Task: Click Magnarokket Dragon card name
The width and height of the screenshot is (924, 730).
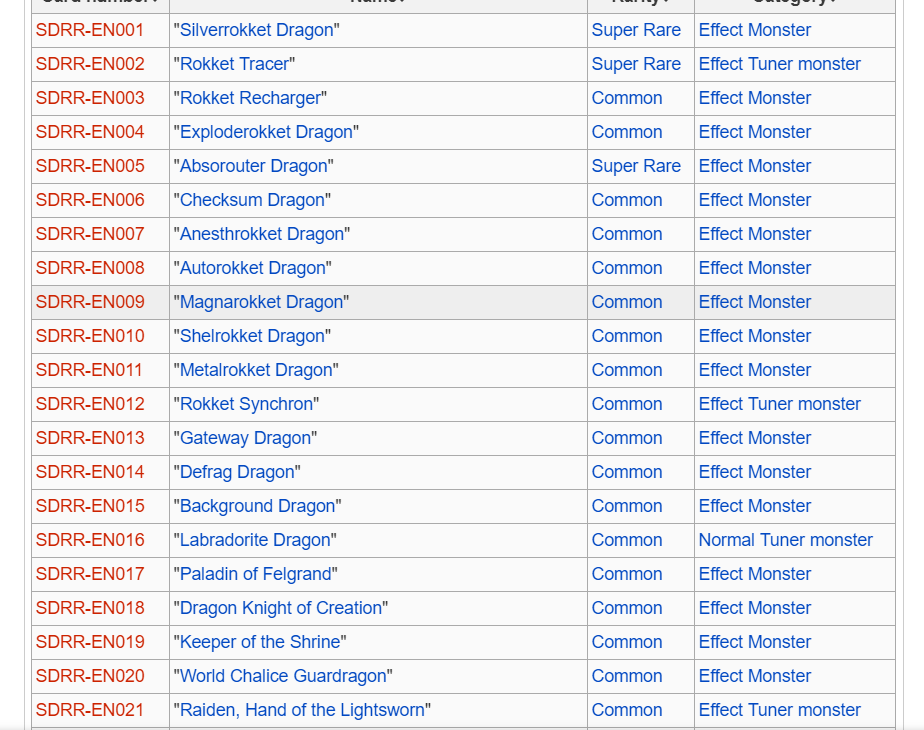Action: coord(261,302)
